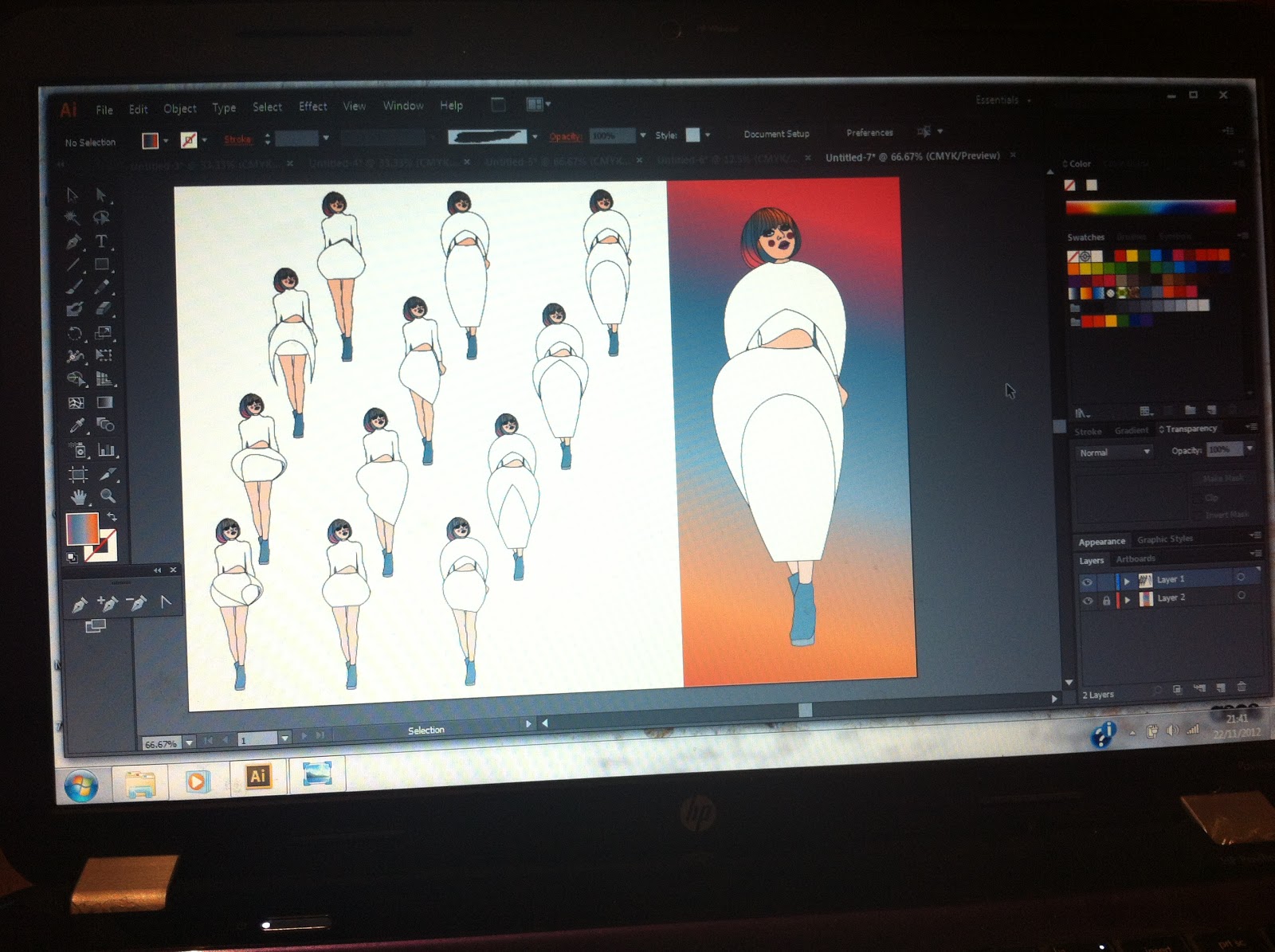
Task: Open control bar fill color dropdown
Action: click(166, 141)
